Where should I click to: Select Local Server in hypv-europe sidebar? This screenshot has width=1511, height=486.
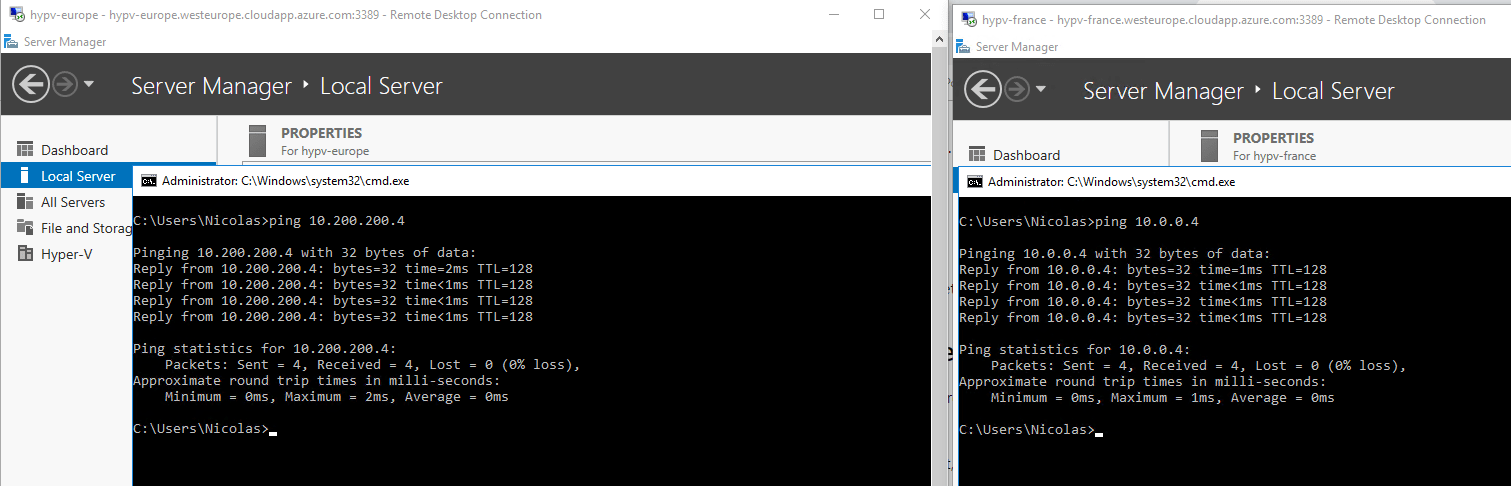tap(108, 176)
